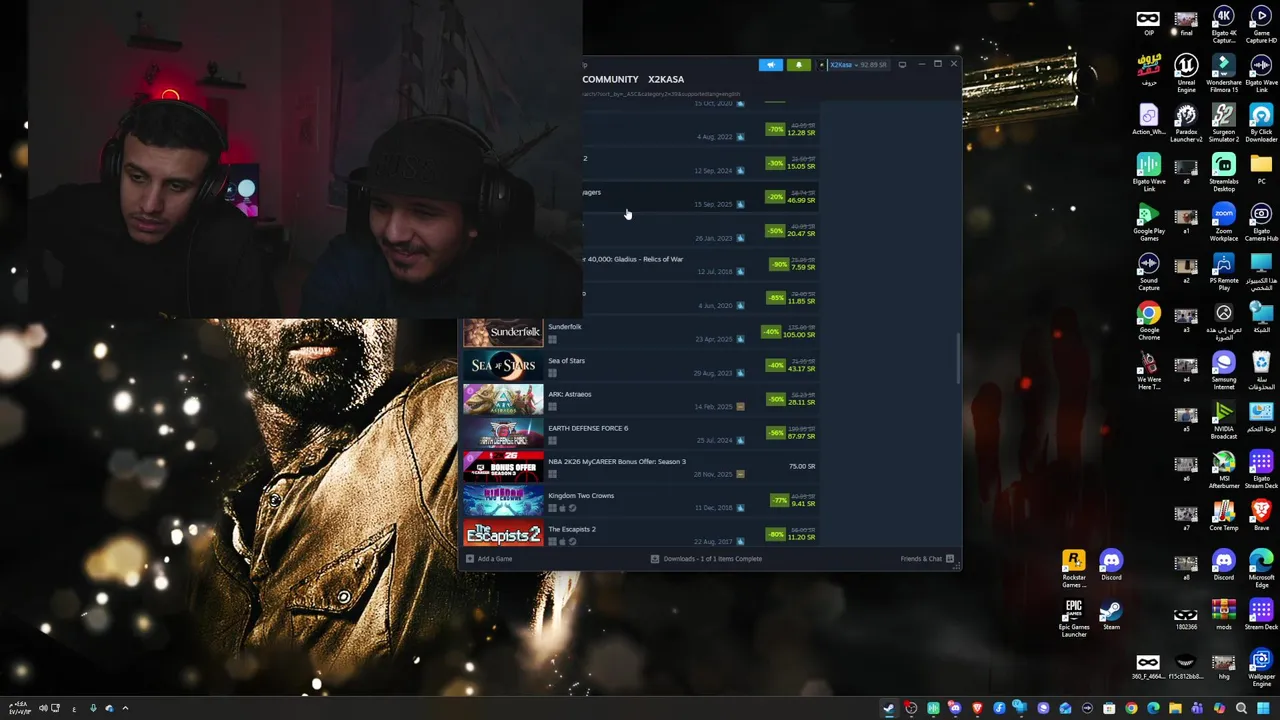Open Elgato 4K Capture desktop icon
Screen dimensions: 1280x720
[x=1224, y=25]
